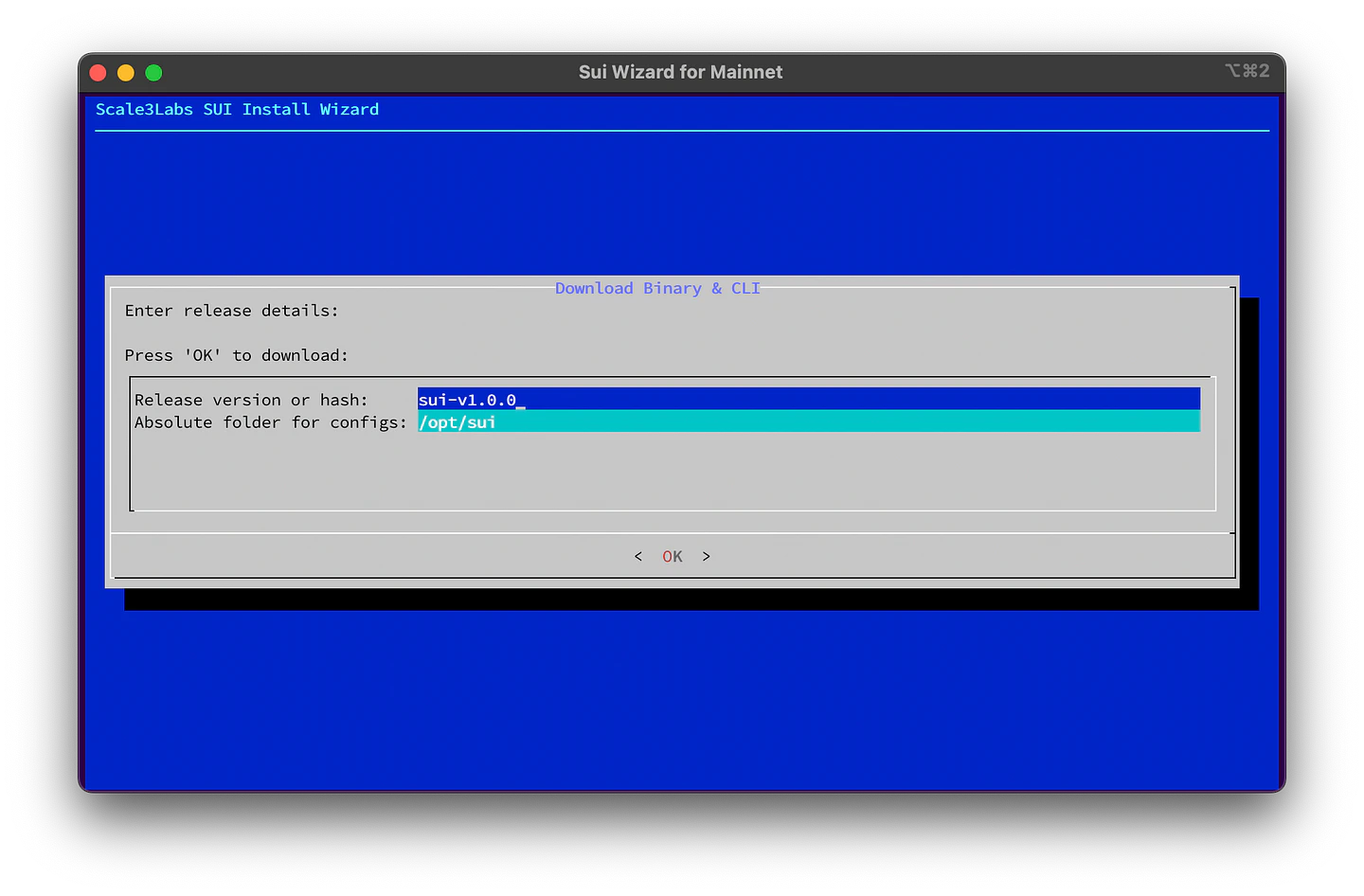Close the Sui Wizard terminal window
Viewport: 1364px width, 896px height.
pos(98,73)
